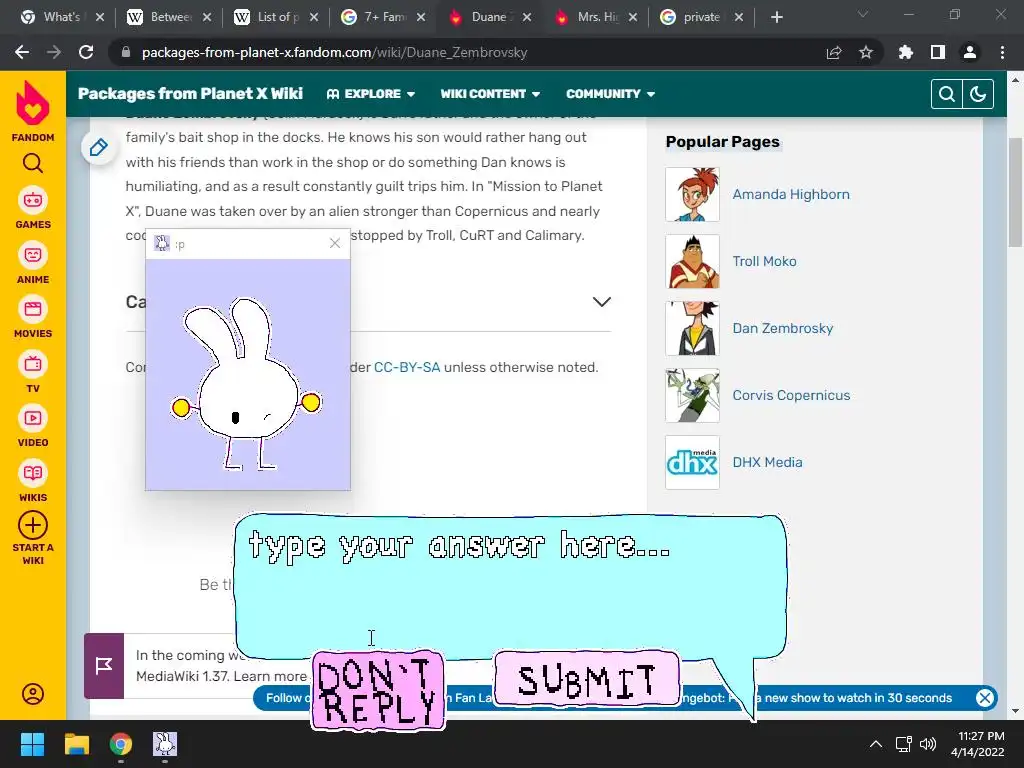Bookmark this page with the star icon
1024x768 pixels.
click(x=866, y=52)
